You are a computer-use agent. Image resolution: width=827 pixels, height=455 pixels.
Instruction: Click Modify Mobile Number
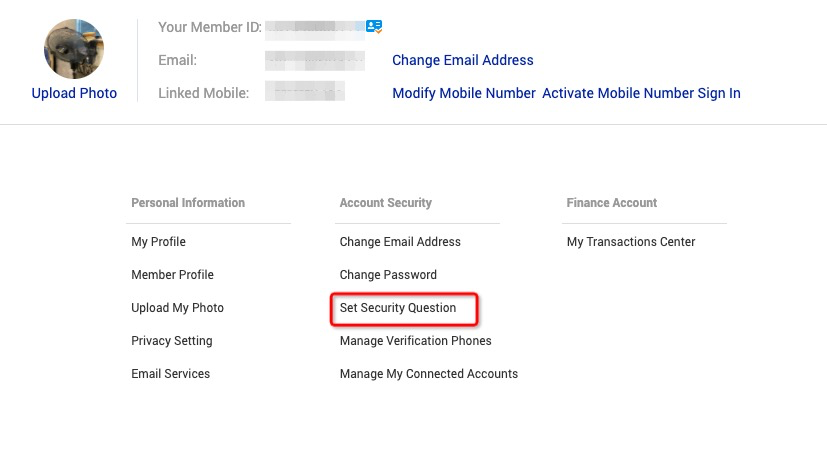coord(464,93)
